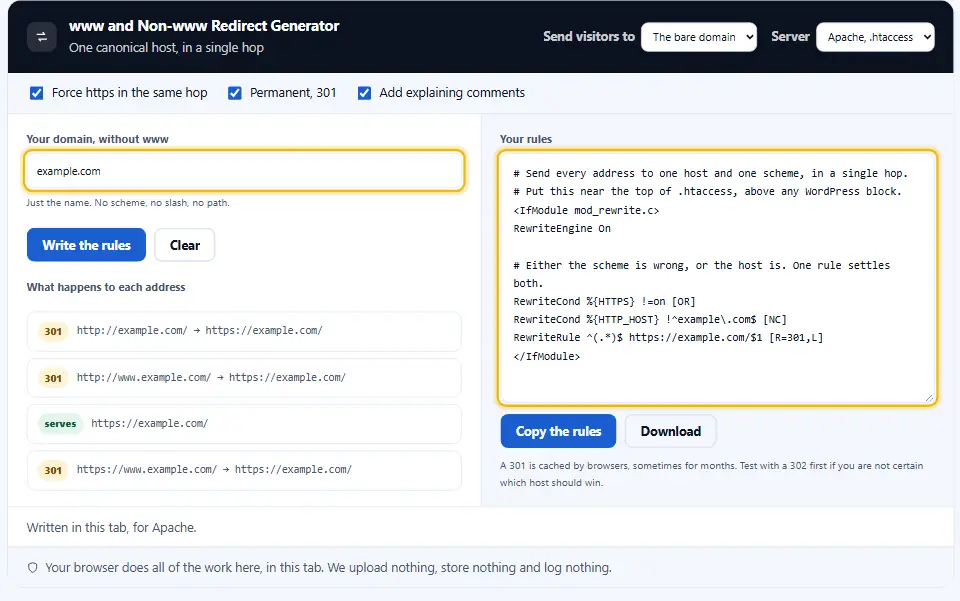
Task: Click 'Written in this tab, for Apache.' status
Action: click(x=111, y=528)
